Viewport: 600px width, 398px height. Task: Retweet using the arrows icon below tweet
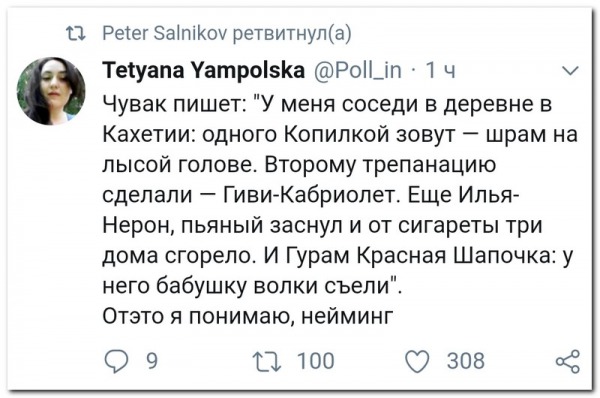click(x=267, y=361)
